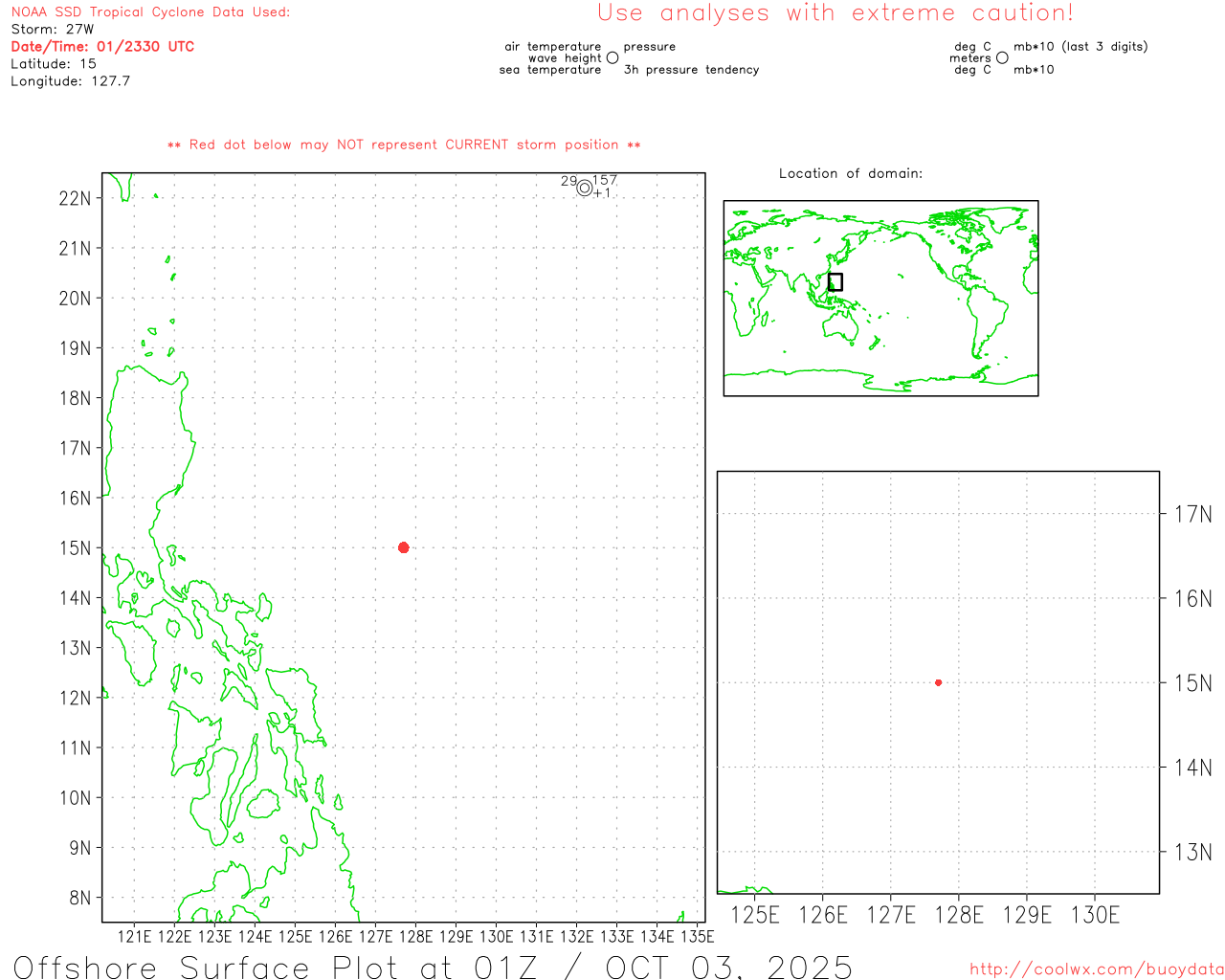The width and height of the screenshot is (1225, 980).
Task: Click the red dot disclaimer text above map
Action: [404, 145]
